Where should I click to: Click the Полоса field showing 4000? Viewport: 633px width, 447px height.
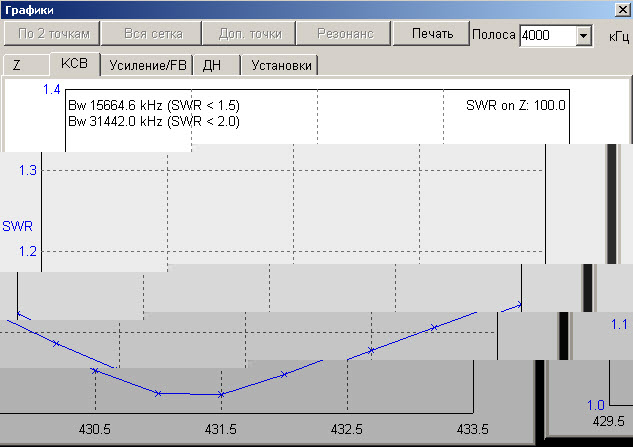[545, 36]
